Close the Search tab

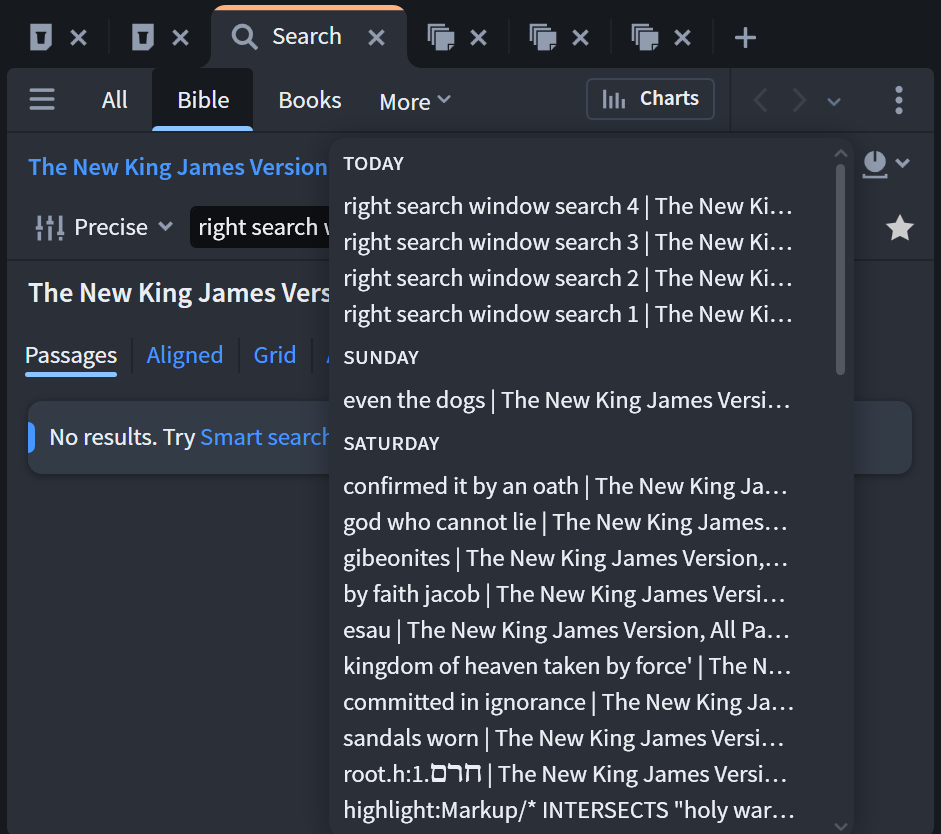pos(376,38)
